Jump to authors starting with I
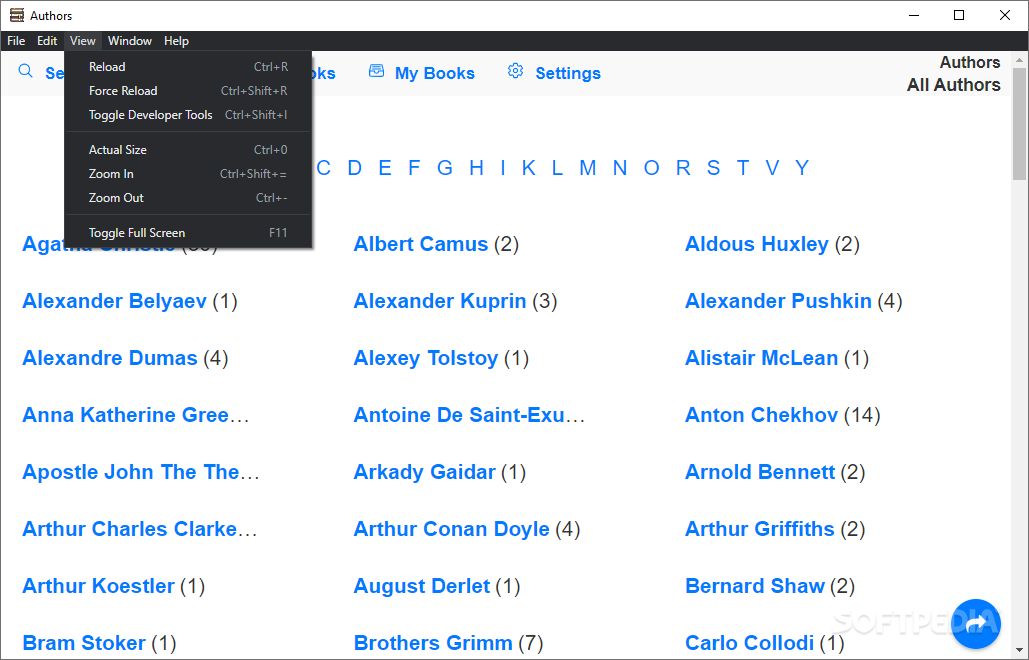Image resolution: width=1029 pixels, height=660 pixels. pyautogui.click(x=503, y=168)
